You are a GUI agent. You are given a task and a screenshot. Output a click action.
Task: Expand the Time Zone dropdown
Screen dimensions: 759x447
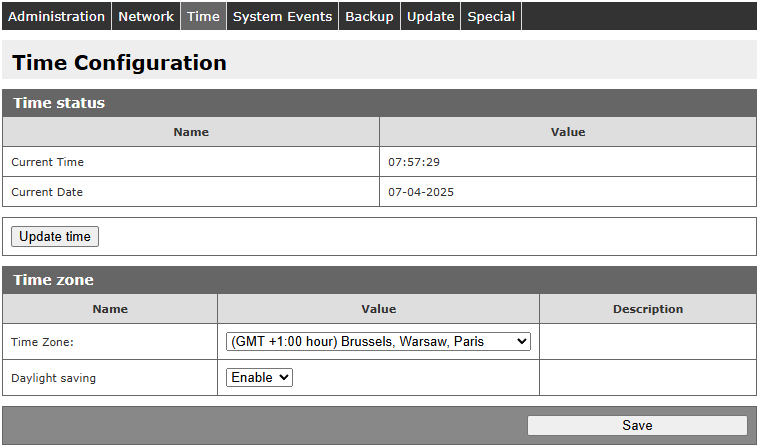coord(378,342)
